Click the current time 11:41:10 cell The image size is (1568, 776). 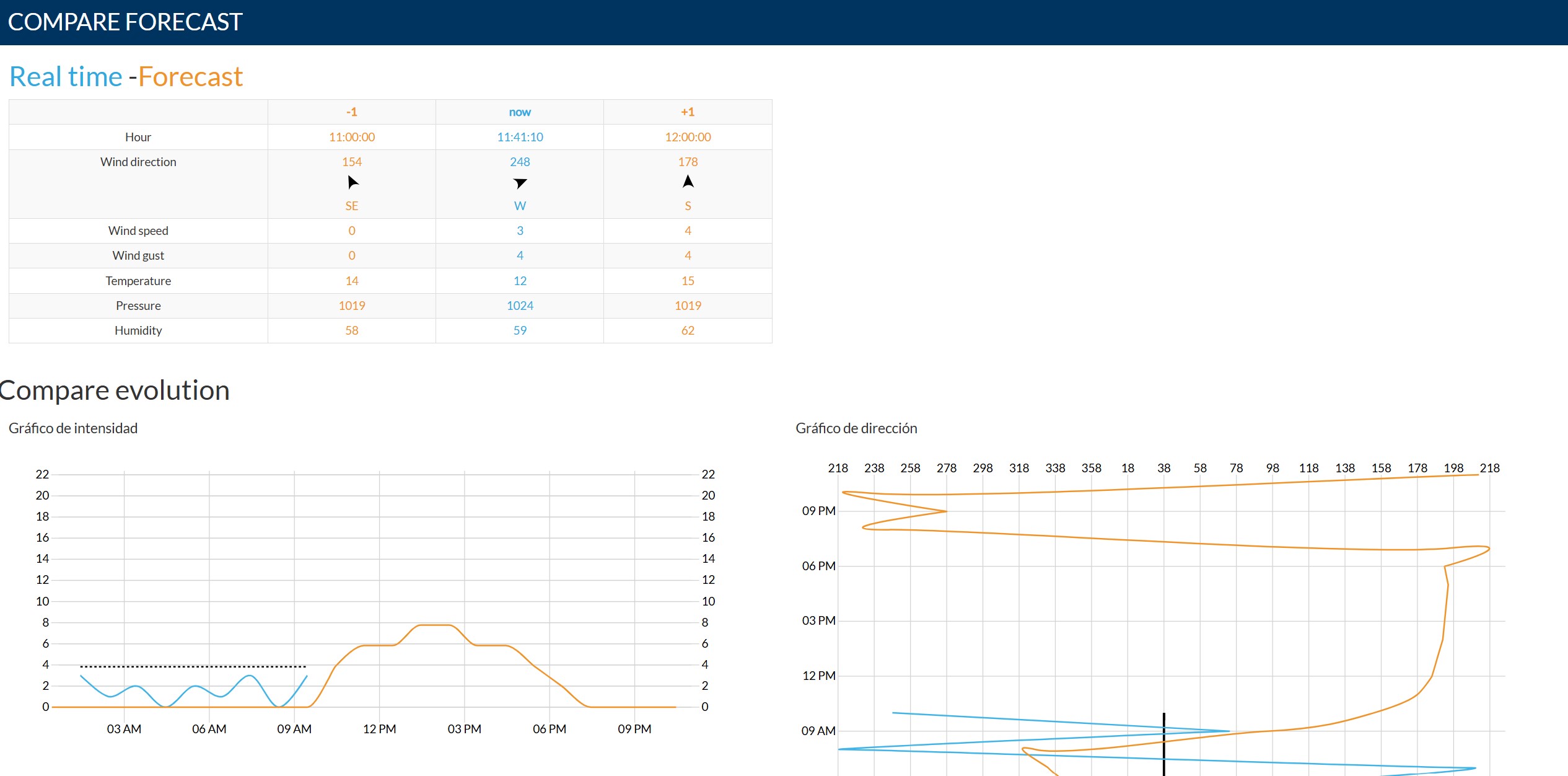(520, 137)
